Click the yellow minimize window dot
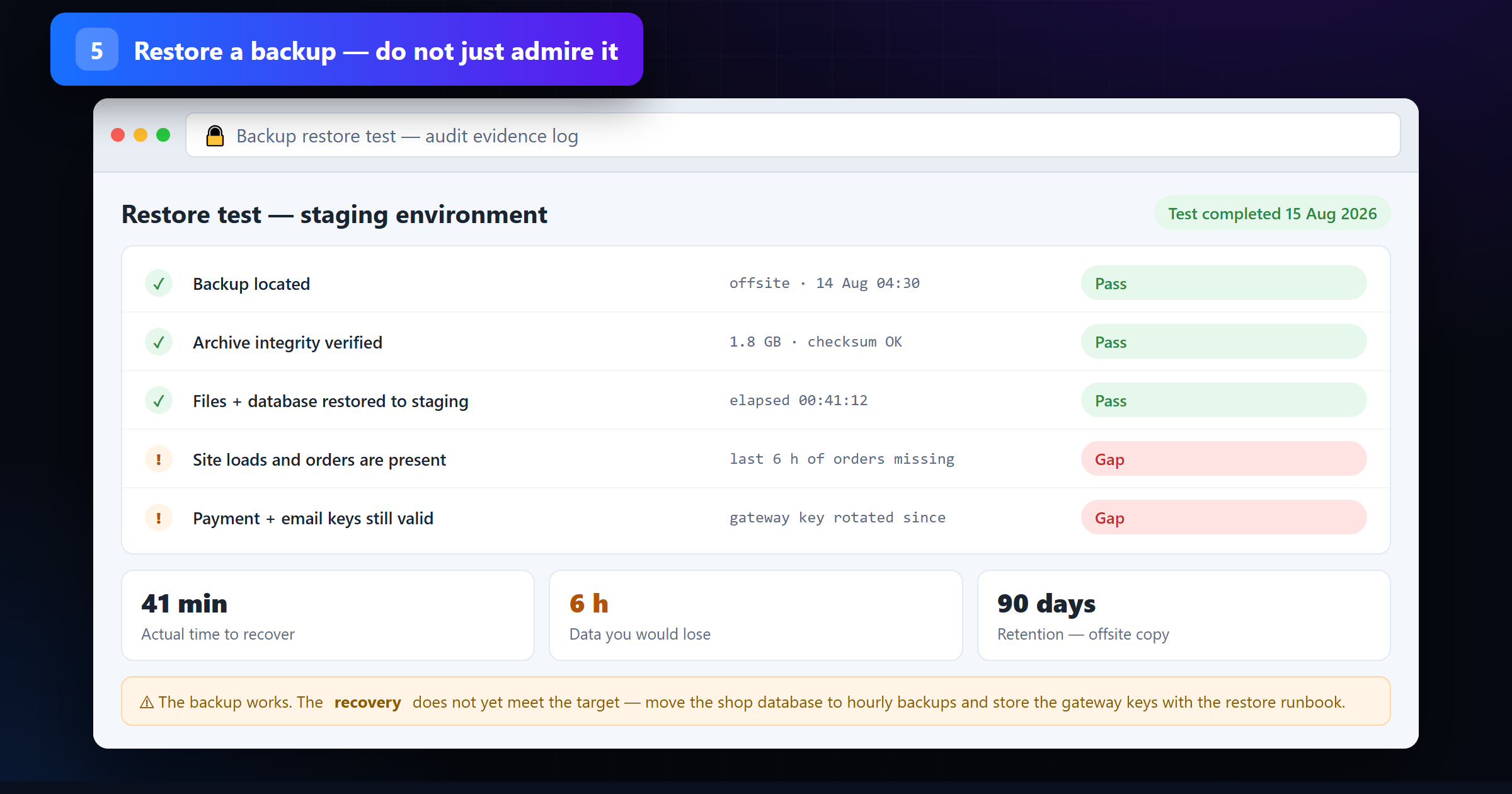Screen dimensions: 1512x794 coord(140,135)
